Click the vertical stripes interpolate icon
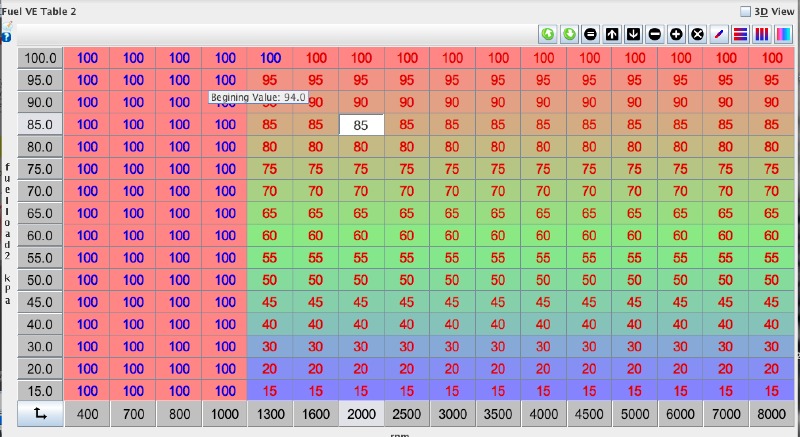 point(762,34)
